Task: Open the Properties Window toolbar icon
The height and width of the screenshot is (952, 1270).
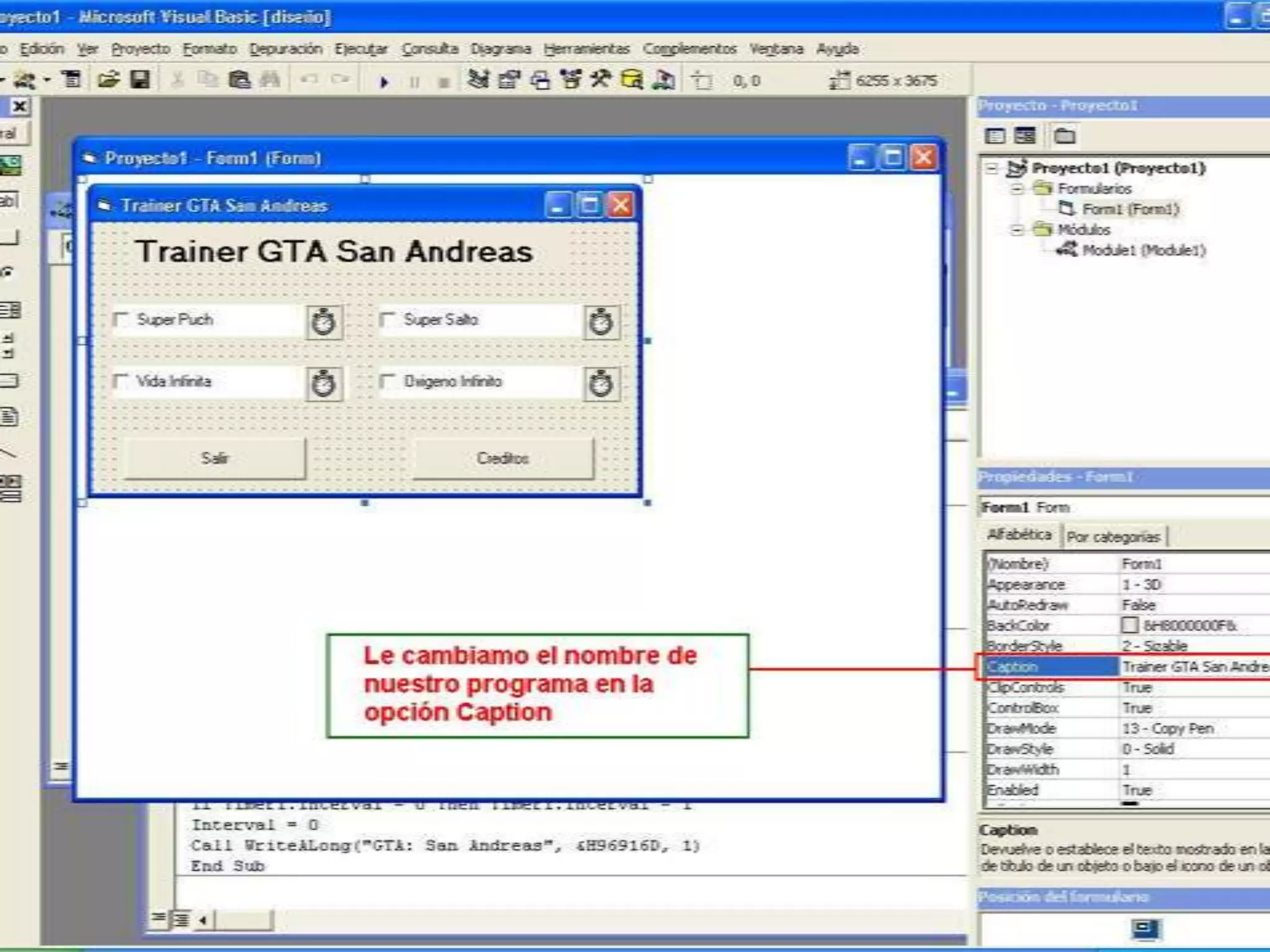Action: coord(509,80)
